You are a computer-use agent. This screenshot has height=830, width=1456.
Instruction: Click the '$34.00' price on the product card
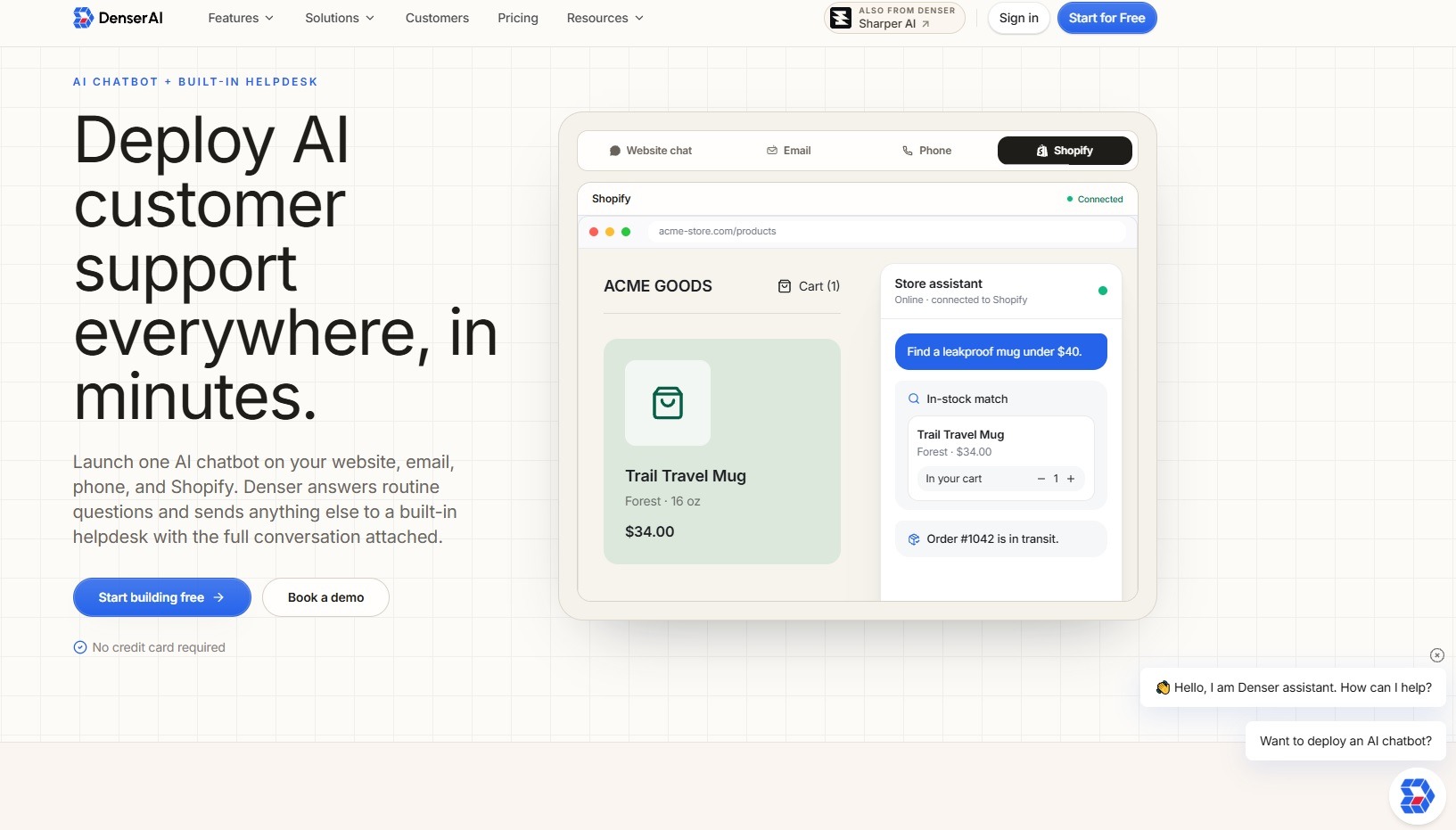(650, 531)
